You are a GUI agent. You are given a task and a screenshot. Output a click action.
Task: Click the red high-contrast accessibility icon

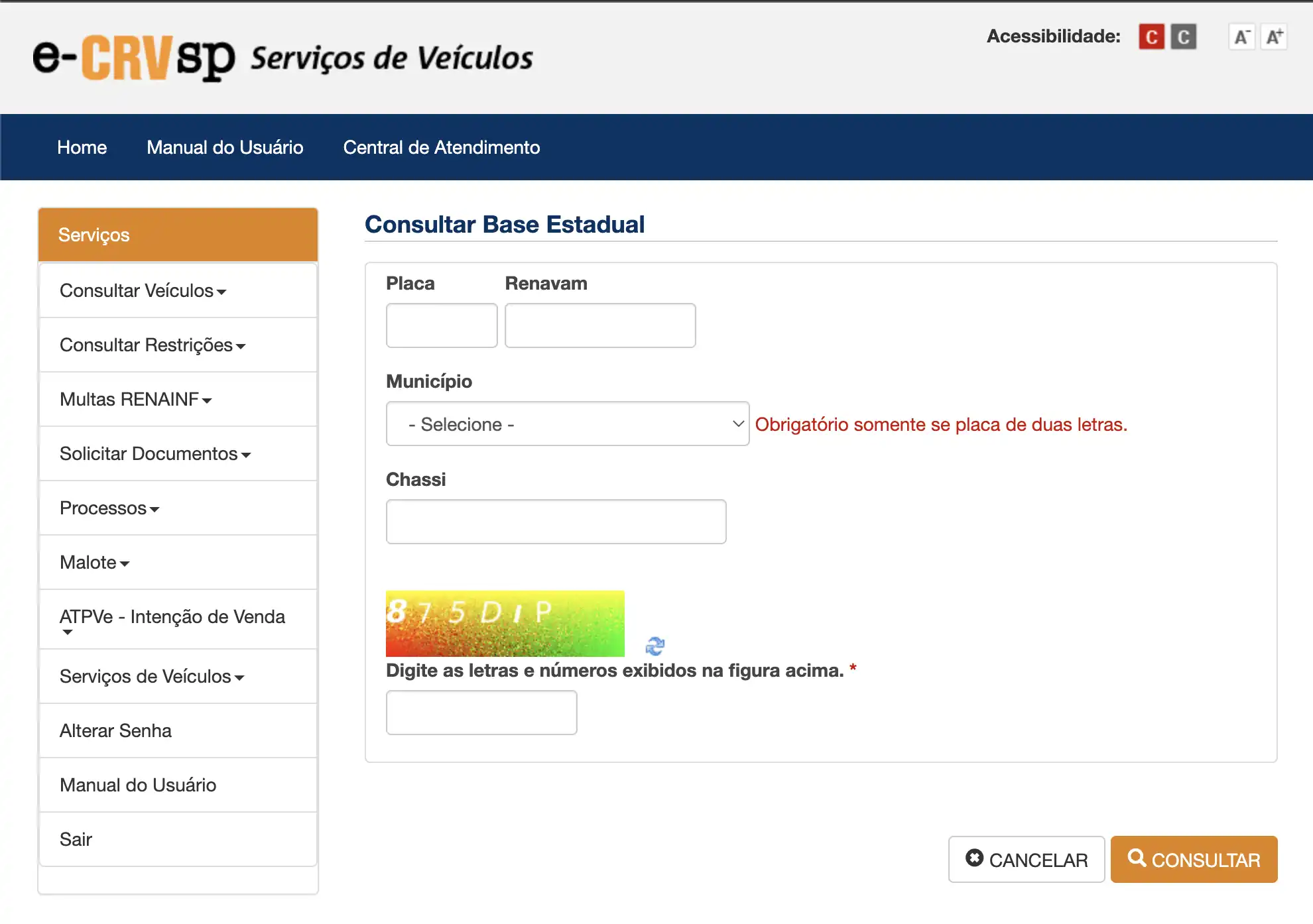1151,37
